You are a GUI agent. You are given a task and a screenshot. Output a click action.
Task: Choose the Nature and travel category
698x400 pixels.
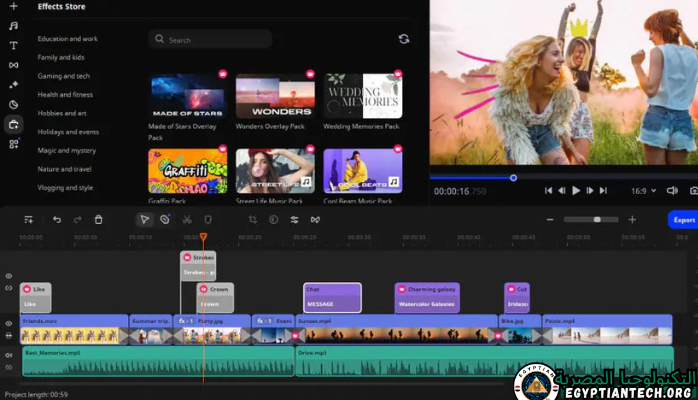(65, 169)
